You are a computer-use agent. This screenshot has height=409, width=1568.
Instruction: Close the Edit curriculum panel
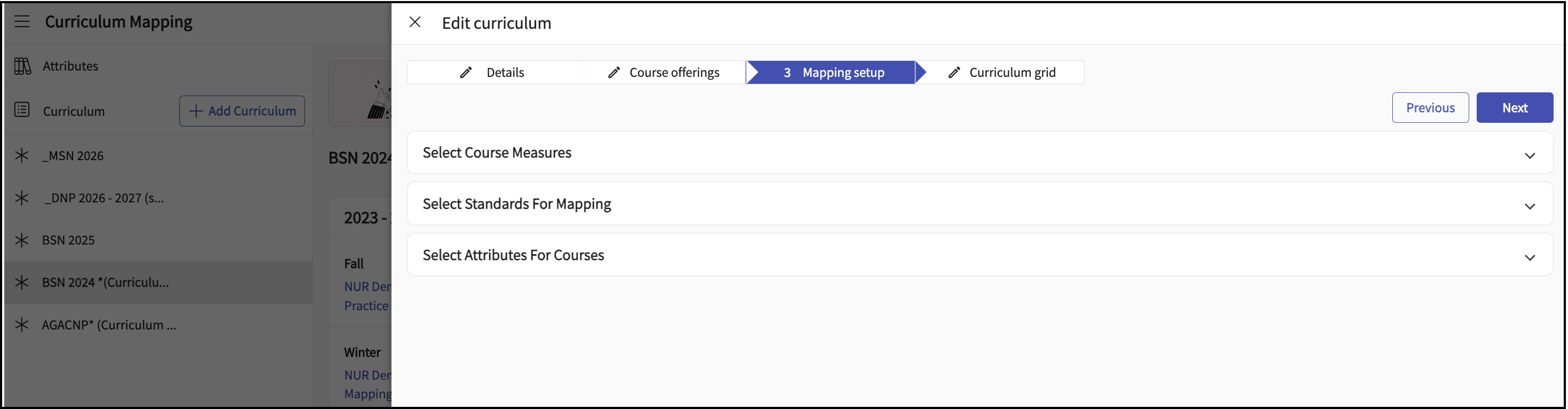[x=415, y=22]
